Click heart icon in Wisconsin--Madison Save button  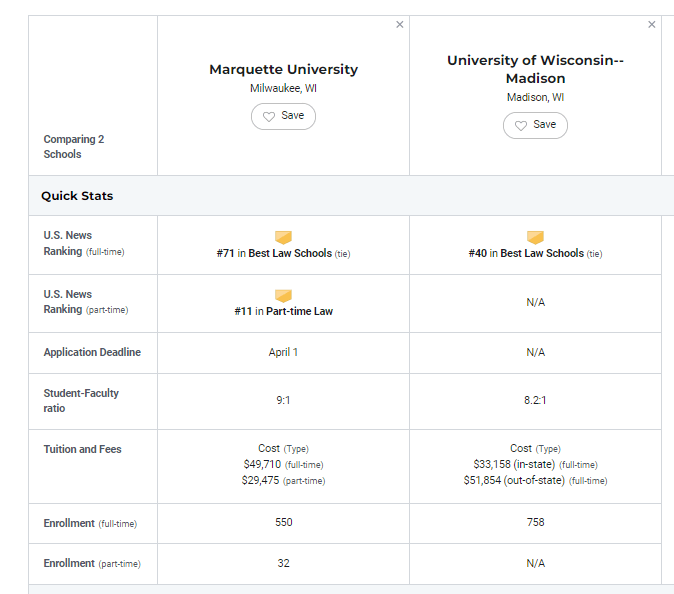pos(521,126)
